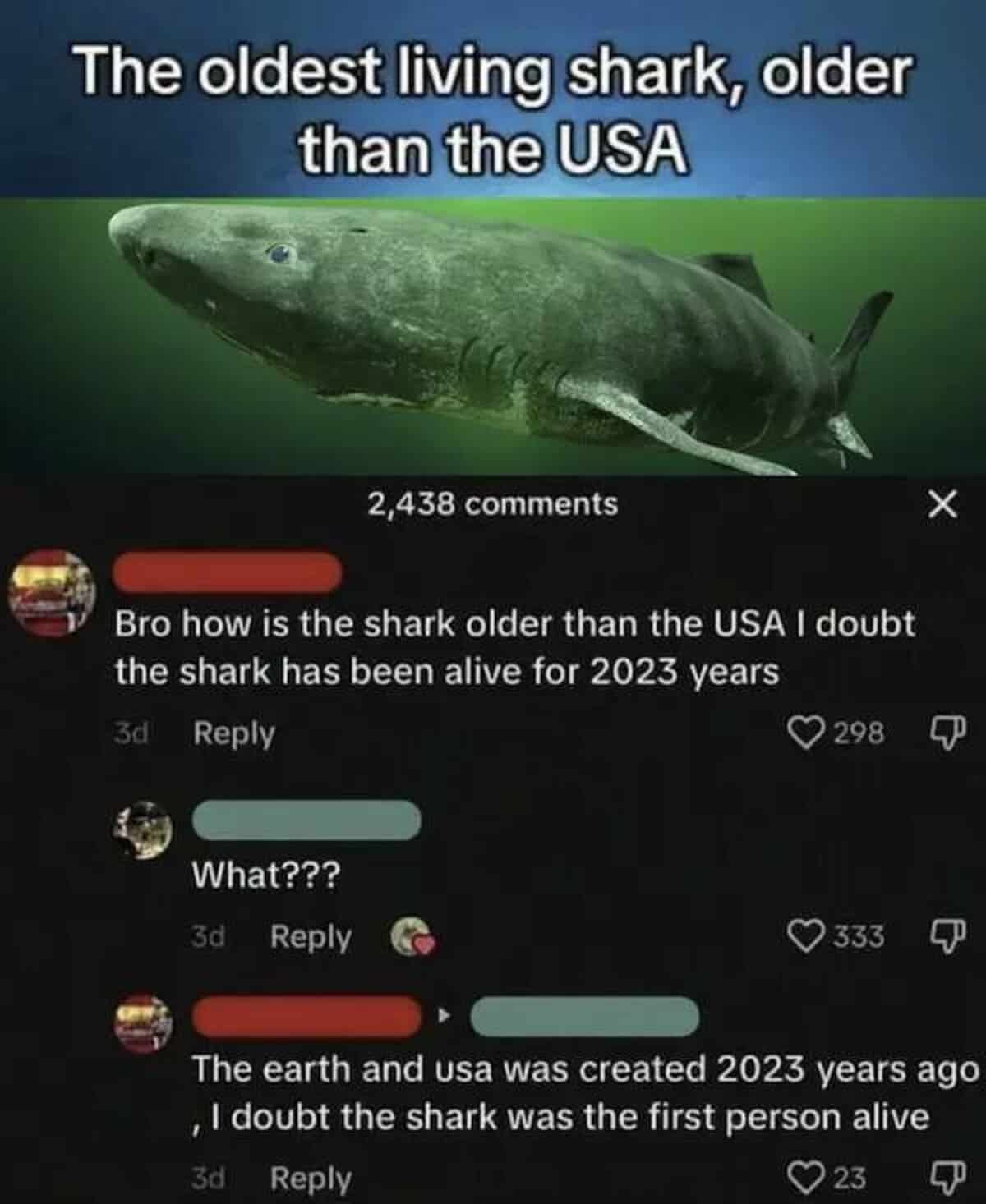Reply to the 'earth and usa' comment
The height and width of the screenshot is (1204, 986).
pos(311,1179)
